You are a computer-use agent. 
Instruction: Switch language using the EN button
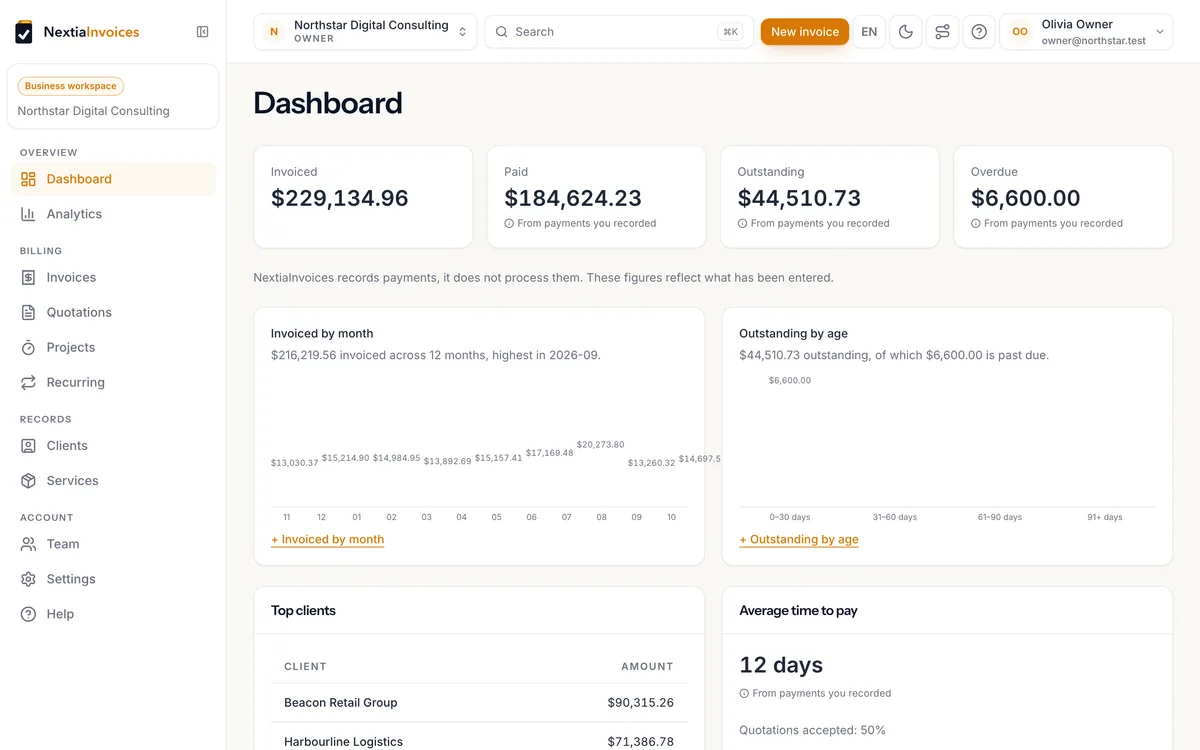pyautogui.click(x=869, y=32)
